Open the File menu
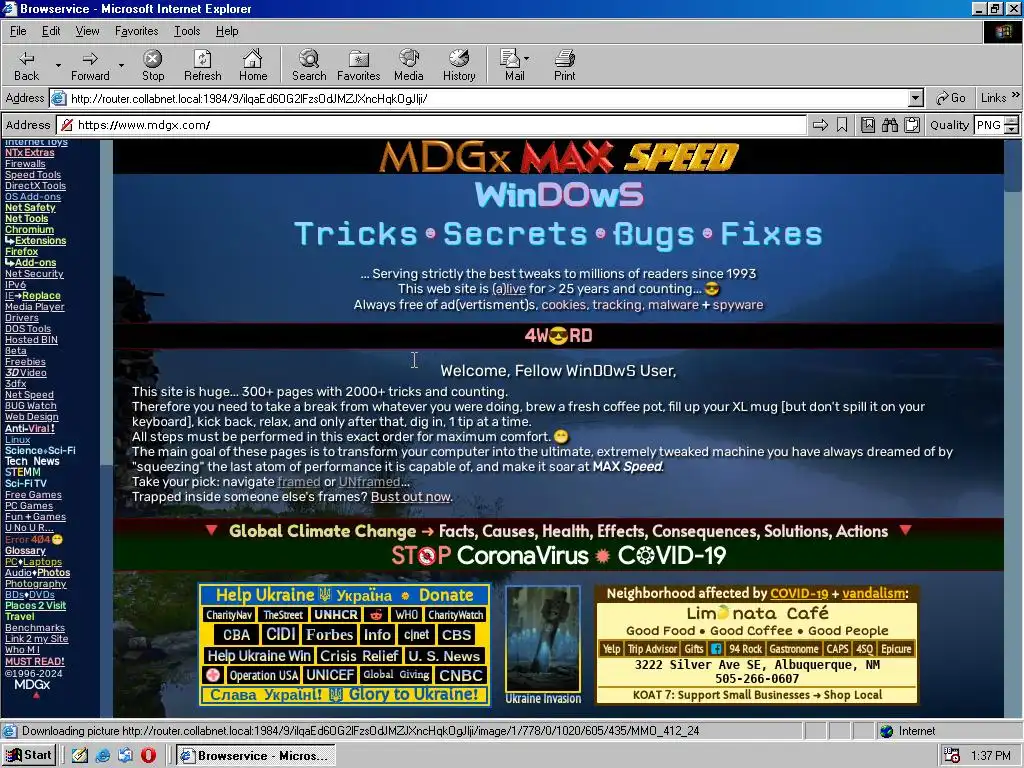This screenshot has height=768, width=1024. click(x=18, y=31)
